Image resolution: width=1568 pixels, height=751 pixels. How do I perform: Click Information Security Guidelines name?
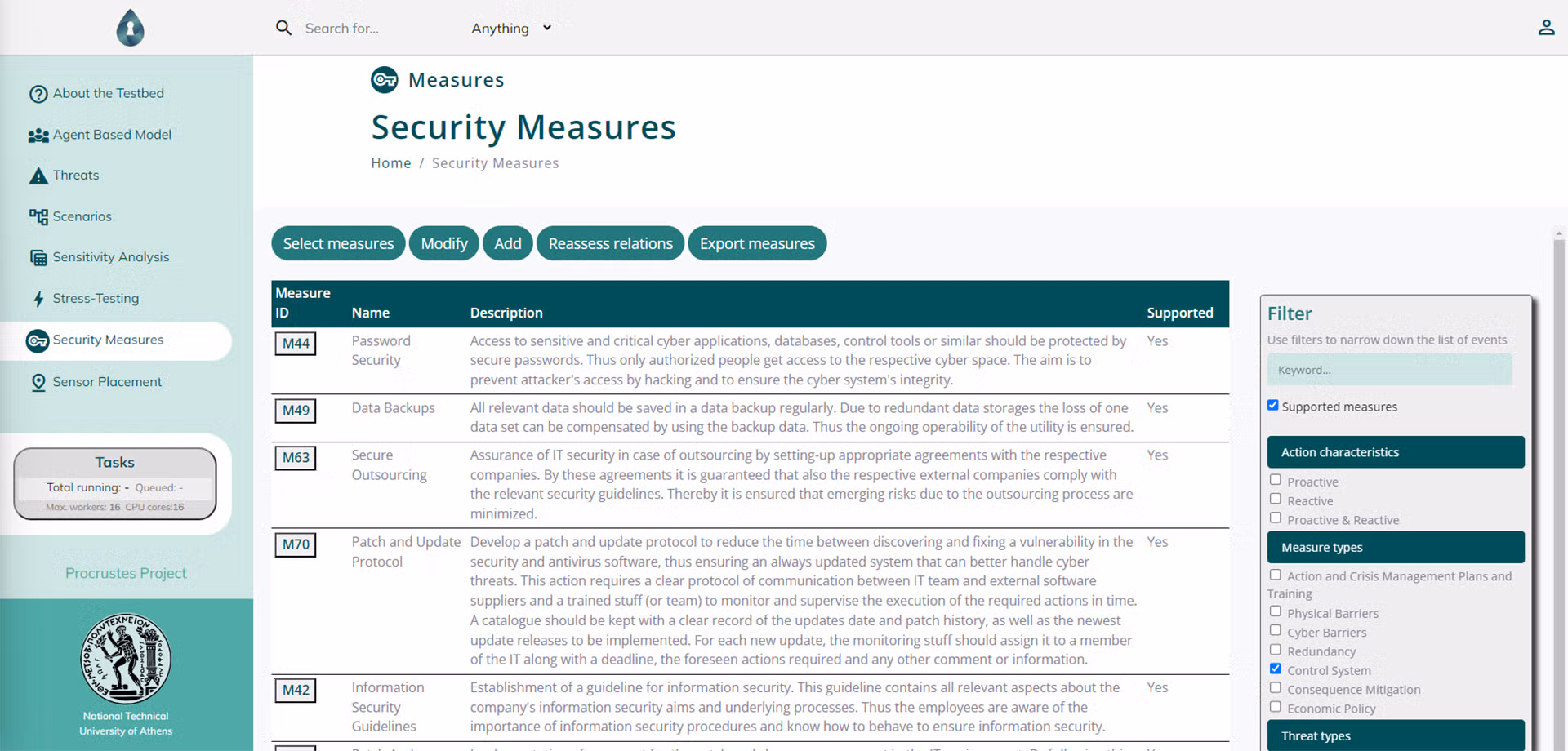coord(388,707)
